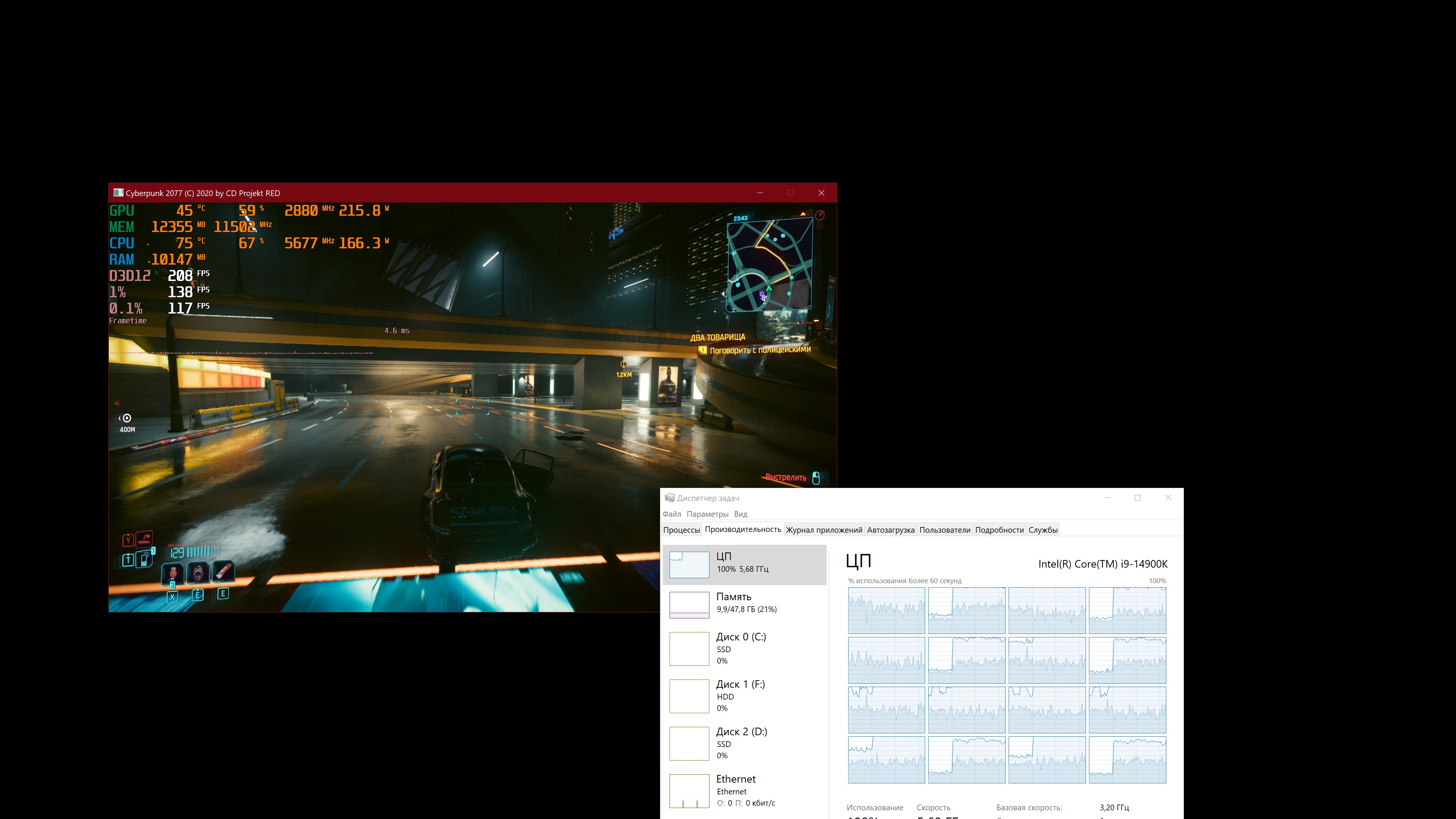Switch to the Процессы tab
This screenshot has height=819, width=1456.
click(681, 530)
